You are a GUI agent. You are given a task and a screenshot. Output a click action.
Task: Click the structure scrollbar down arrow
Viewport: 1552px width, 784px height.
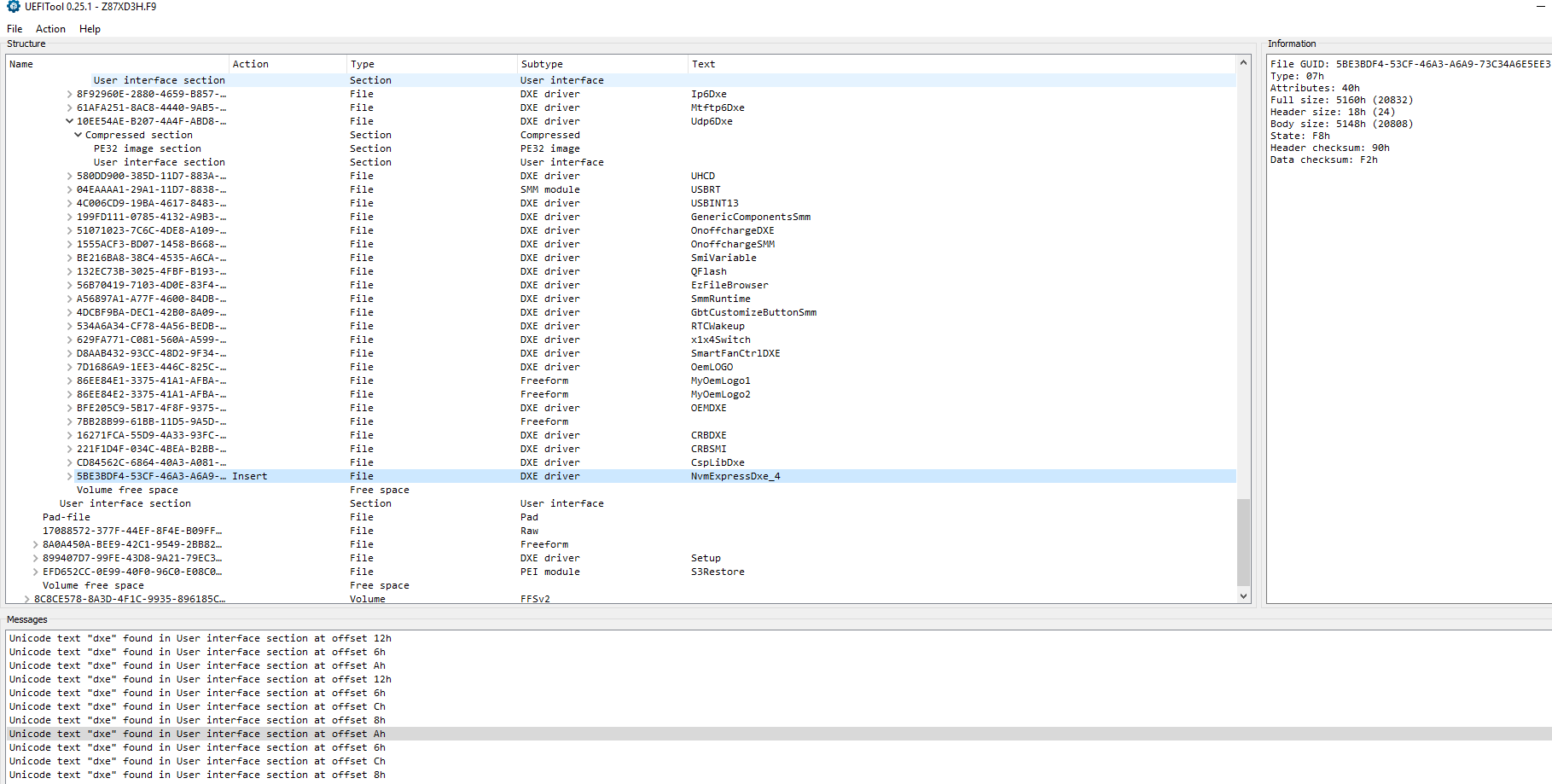click(1243, 596)
